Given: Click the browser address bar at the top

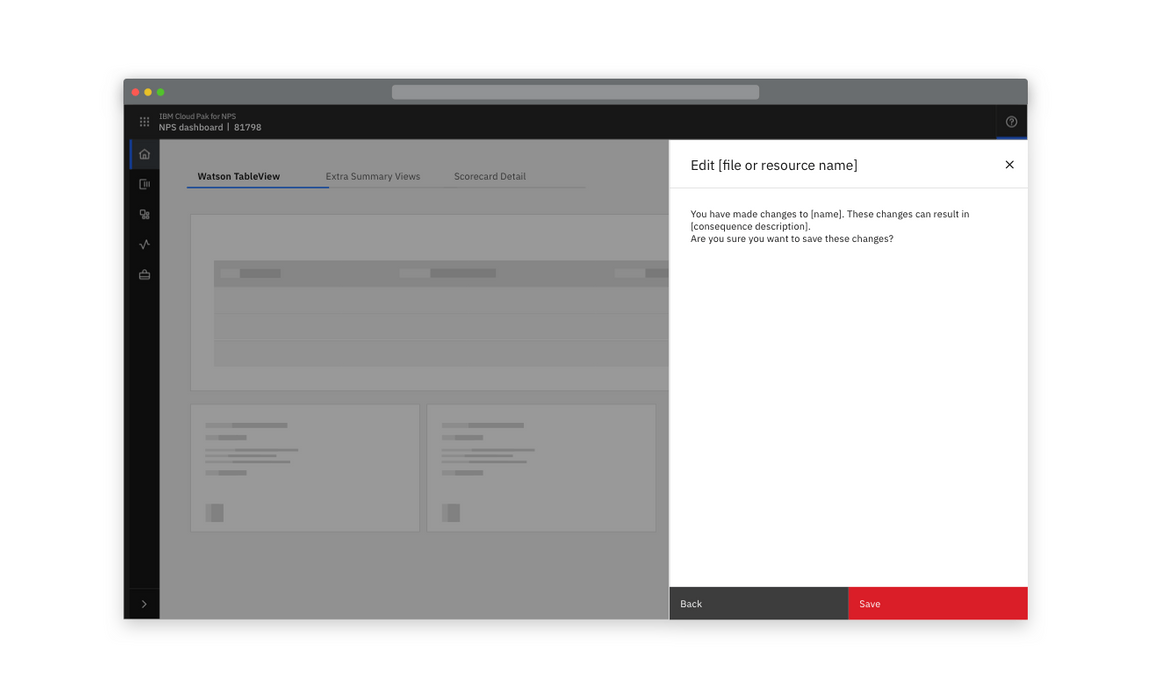Looking at the screenshot, I should click(x=575, y=91).
